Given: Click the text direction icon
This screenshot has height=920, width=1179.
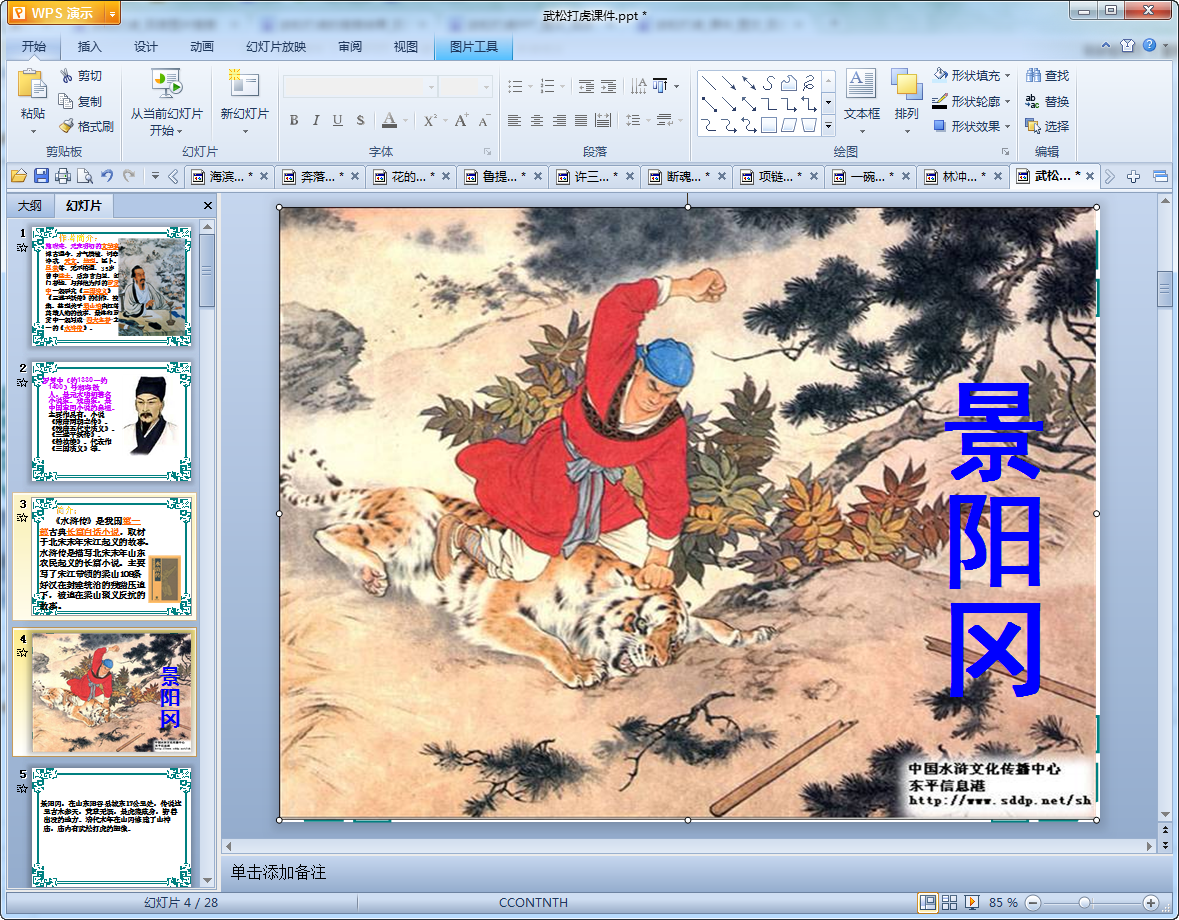Looking at the screenshot, I should click(638, 86).
